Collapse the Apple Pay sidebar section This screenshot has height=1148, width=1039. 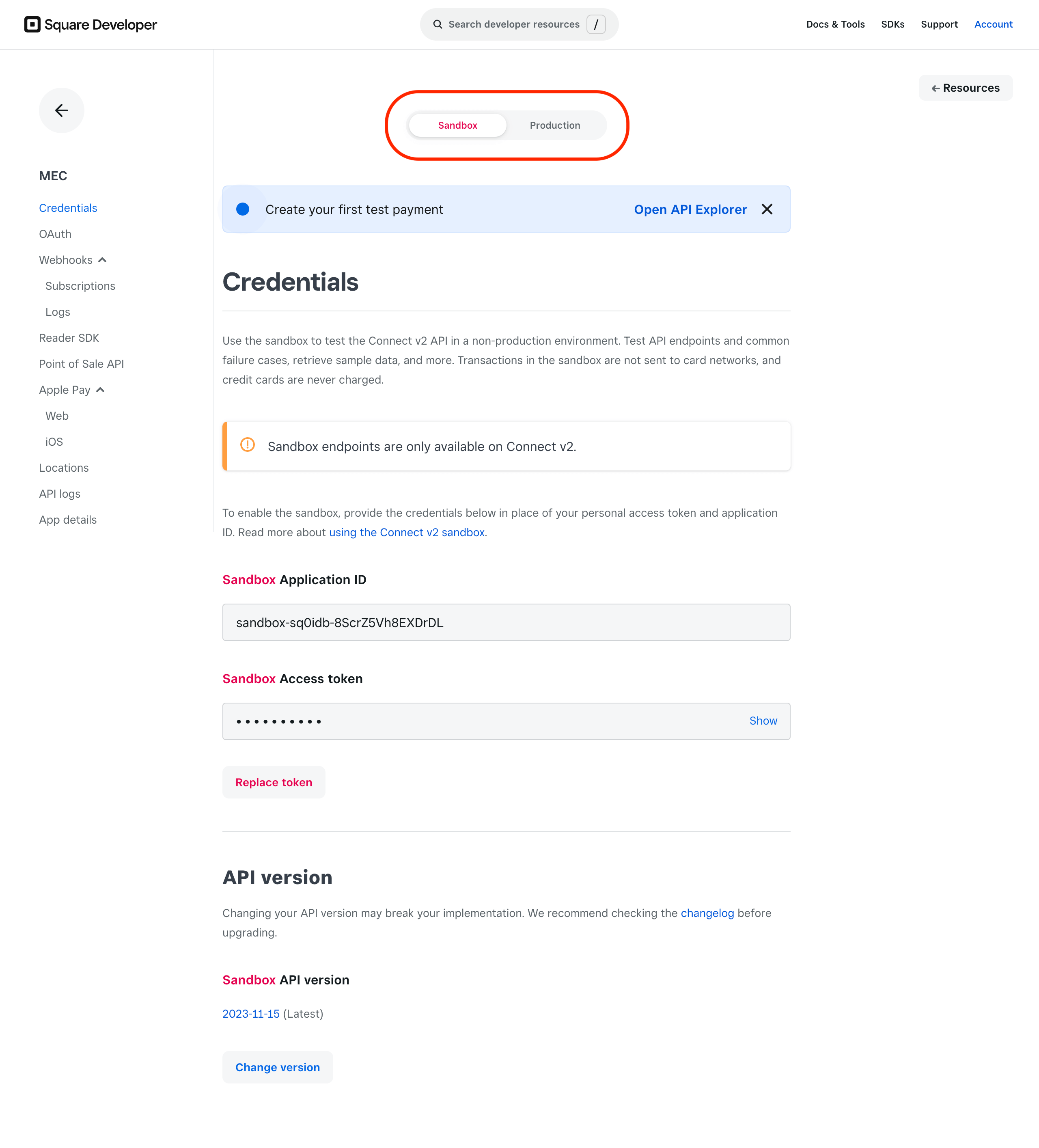tap(101, 390)
